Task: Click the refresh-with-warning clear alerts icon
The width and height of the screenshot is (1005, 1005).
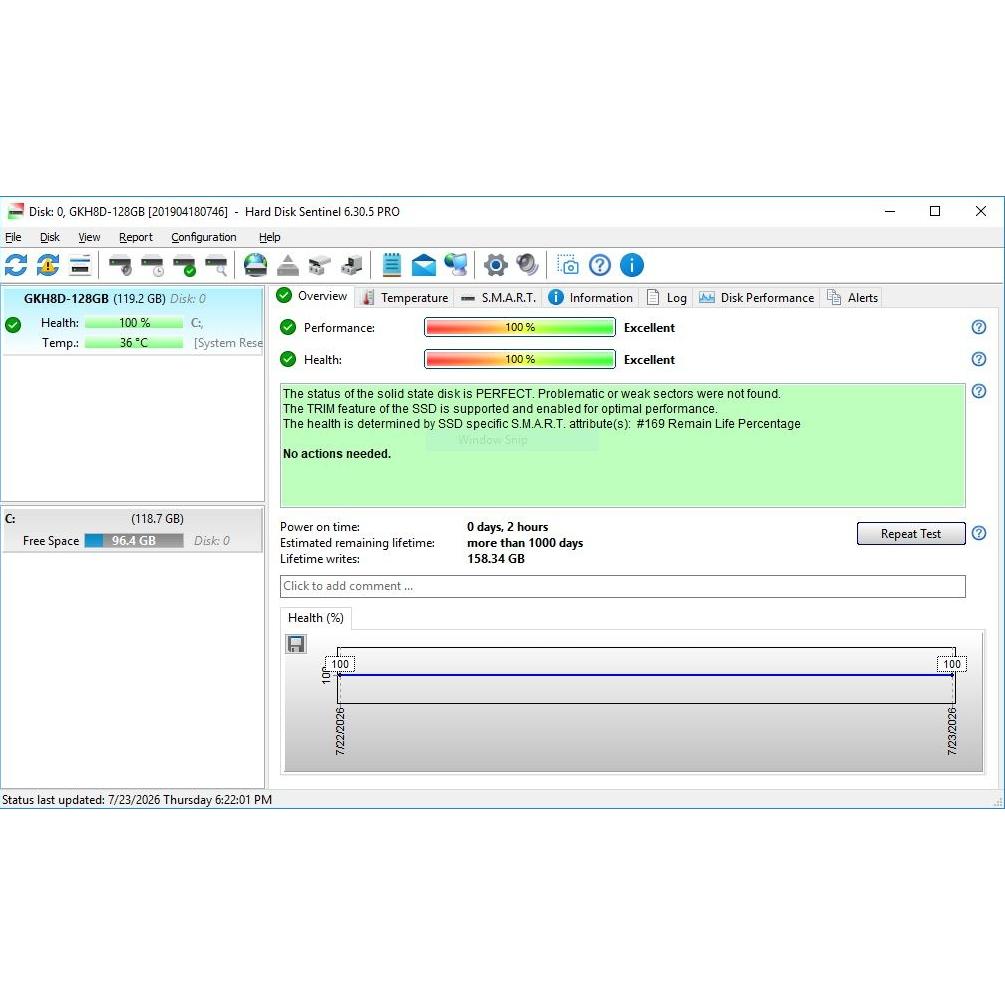Action: point(48,265)
